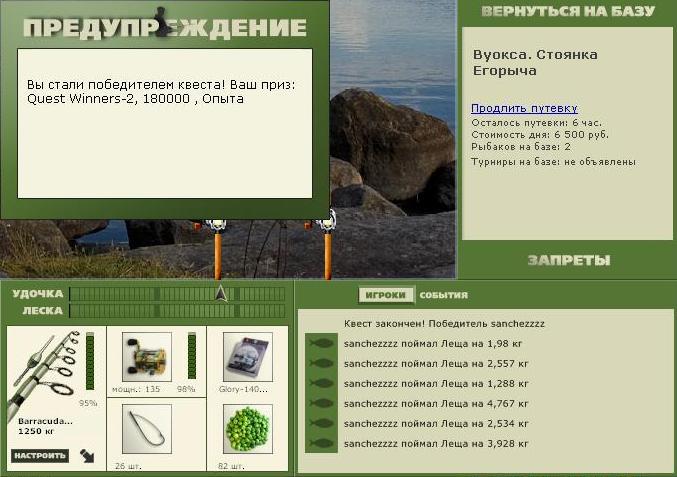Click the left fishing rod on shore
Screen dimensions: 677x477
click(x=217, y=250)
